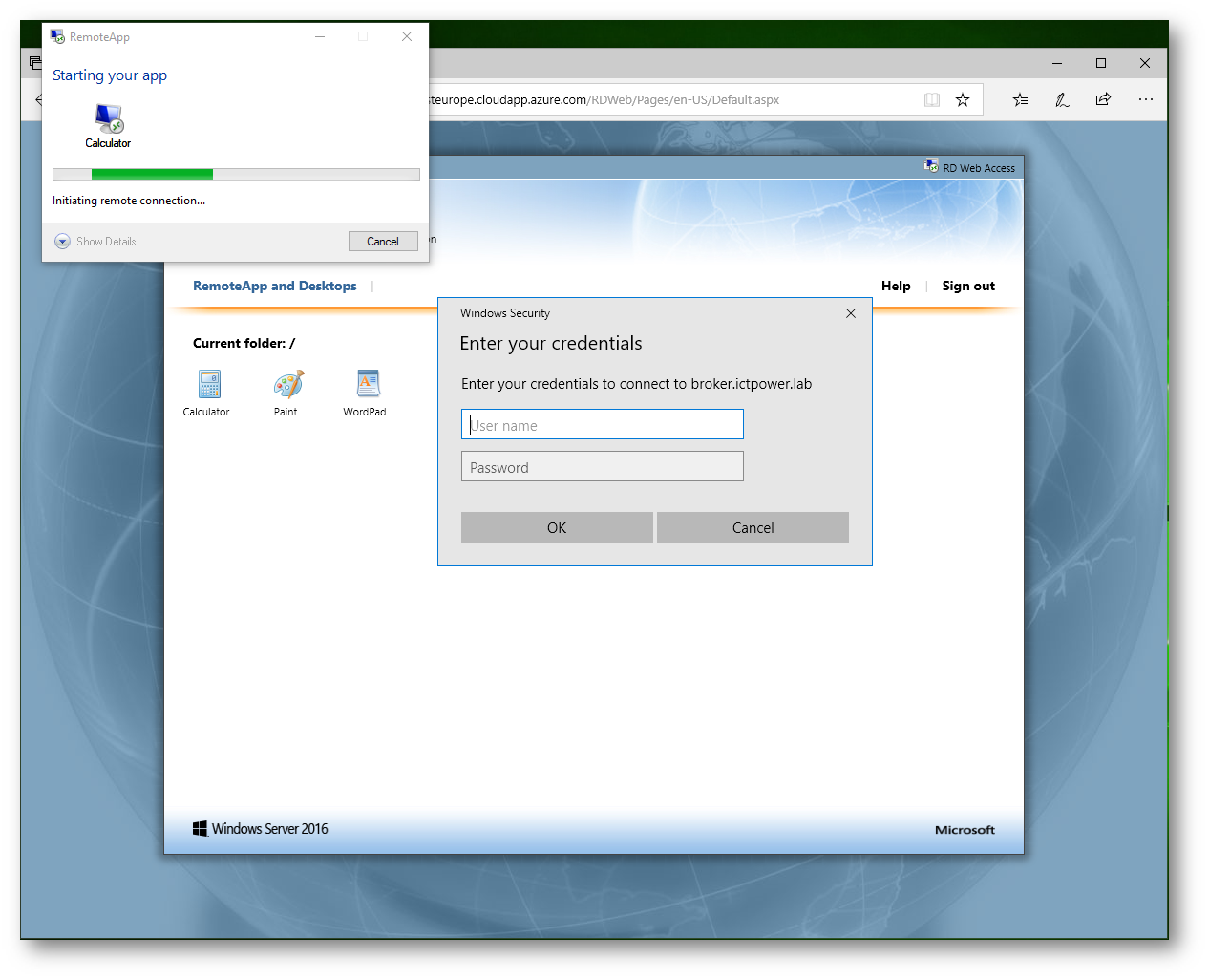Click the Sign out link
This screenshot has width=1209, height=980.
point(968,286)
